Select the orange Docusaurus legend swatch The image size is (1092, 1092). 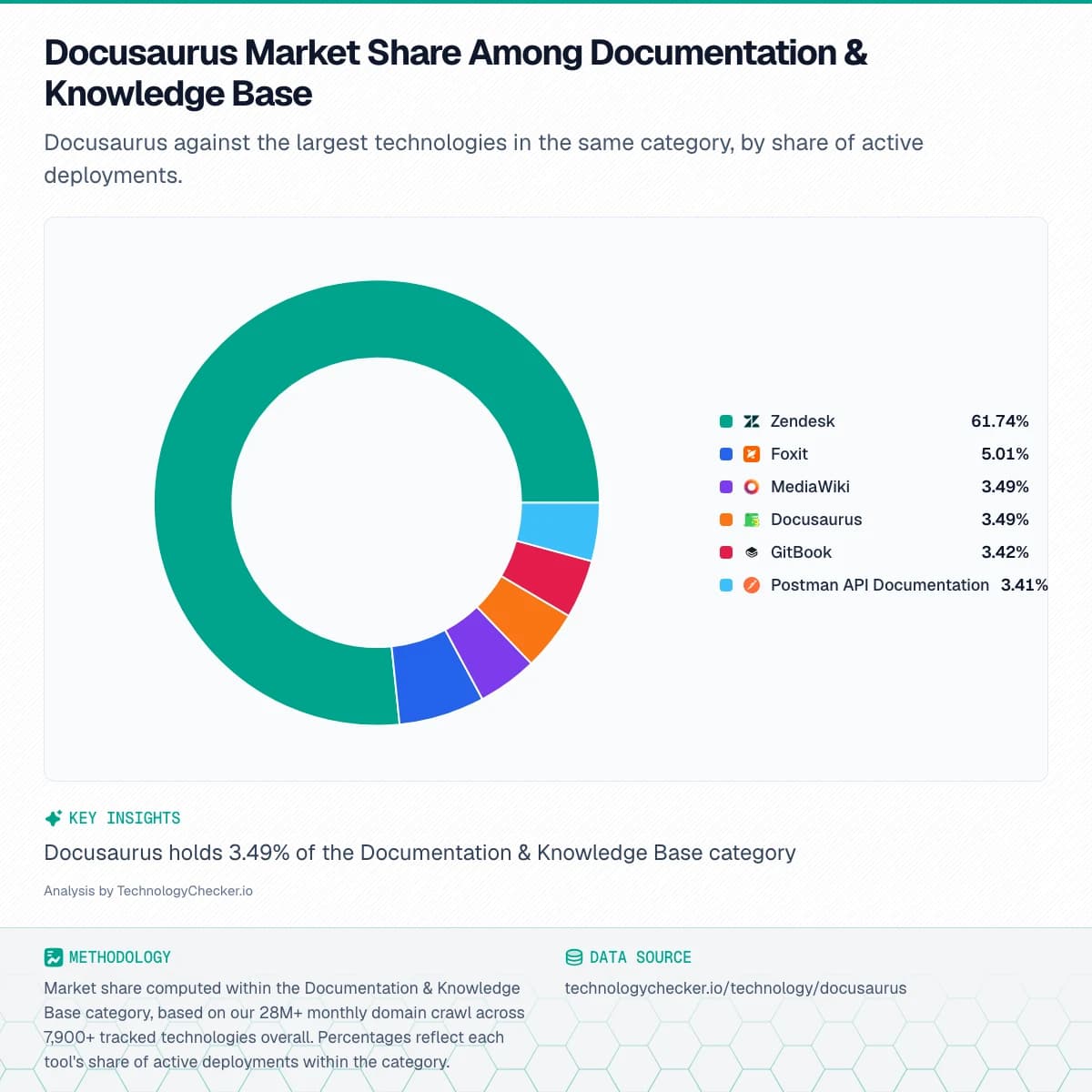pos(726,520)
